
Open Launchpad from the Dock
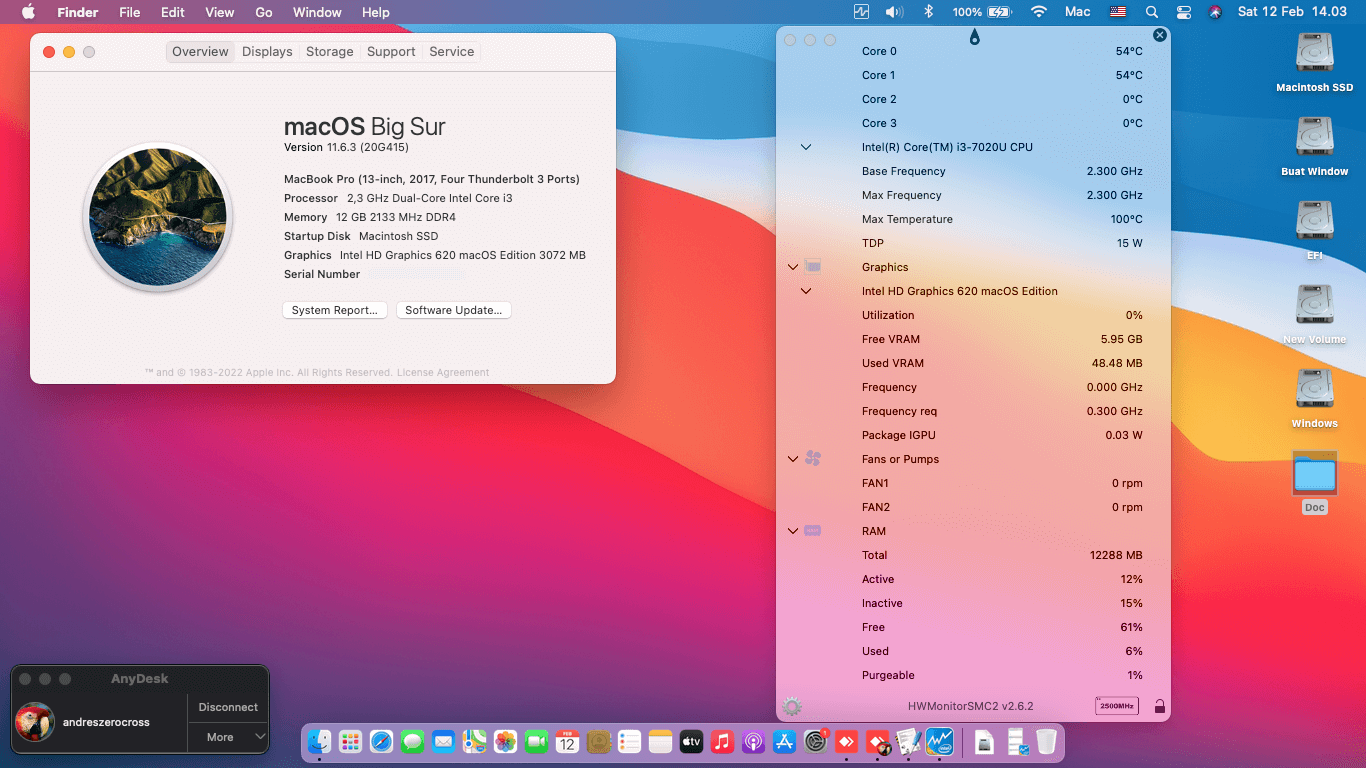pos(350,741)
